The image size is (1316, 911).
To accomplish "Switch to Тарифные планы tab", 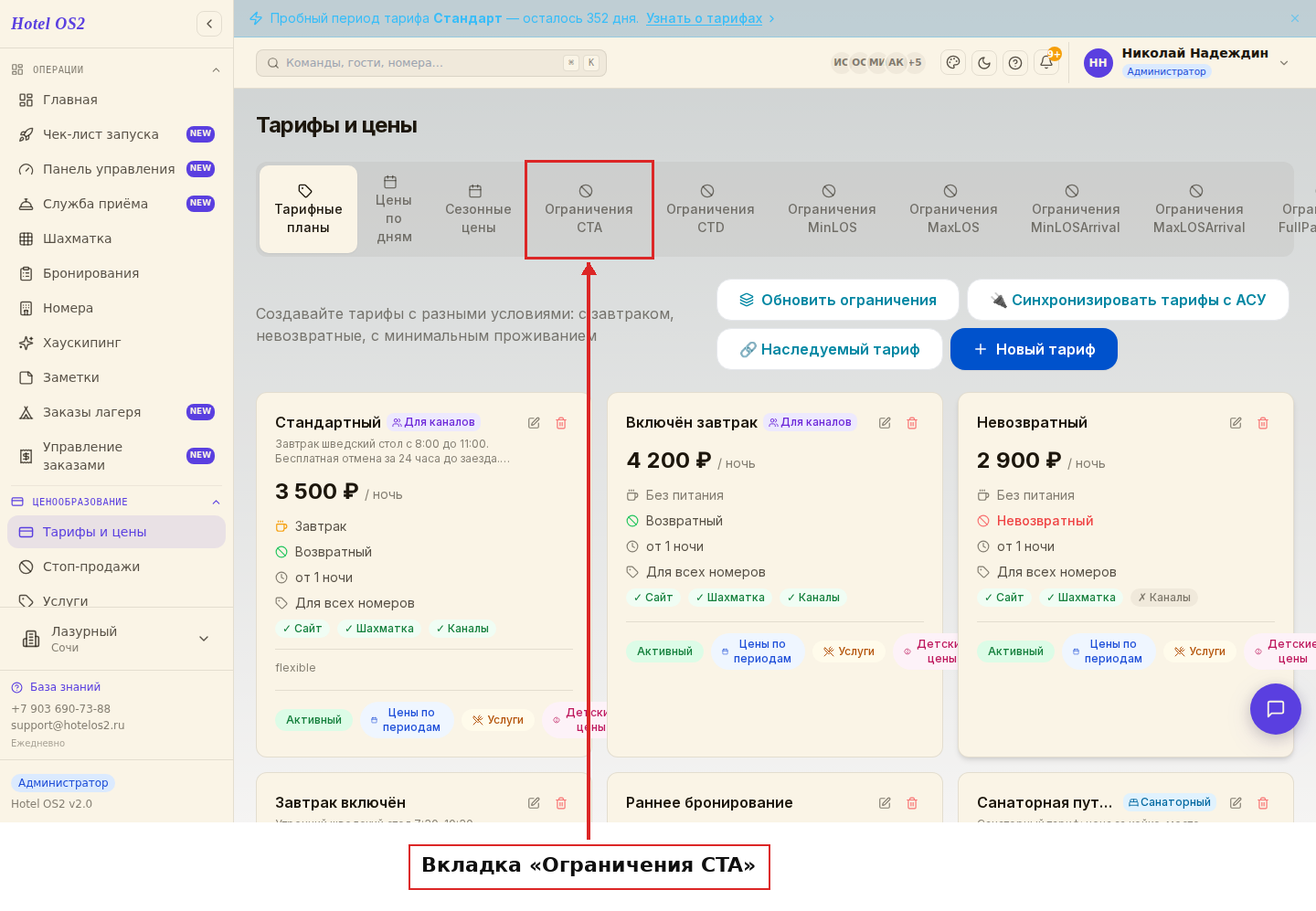I will (x=308, y=209).
